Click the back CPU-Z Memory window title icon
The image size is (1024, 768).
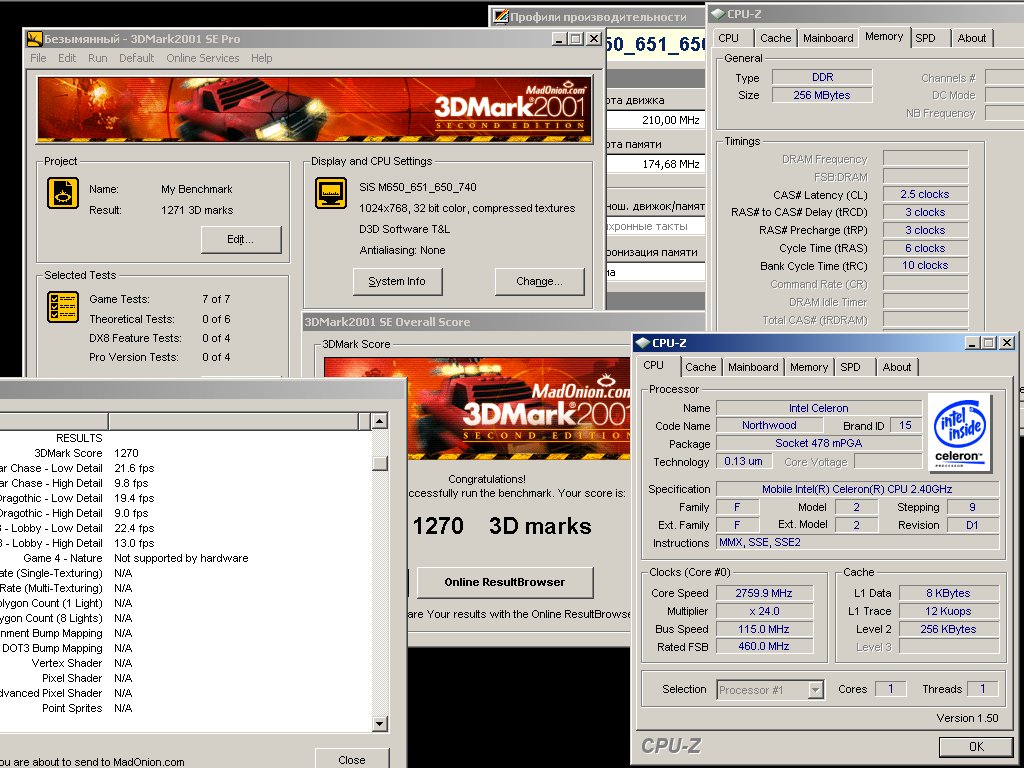(x=718, y=14)
